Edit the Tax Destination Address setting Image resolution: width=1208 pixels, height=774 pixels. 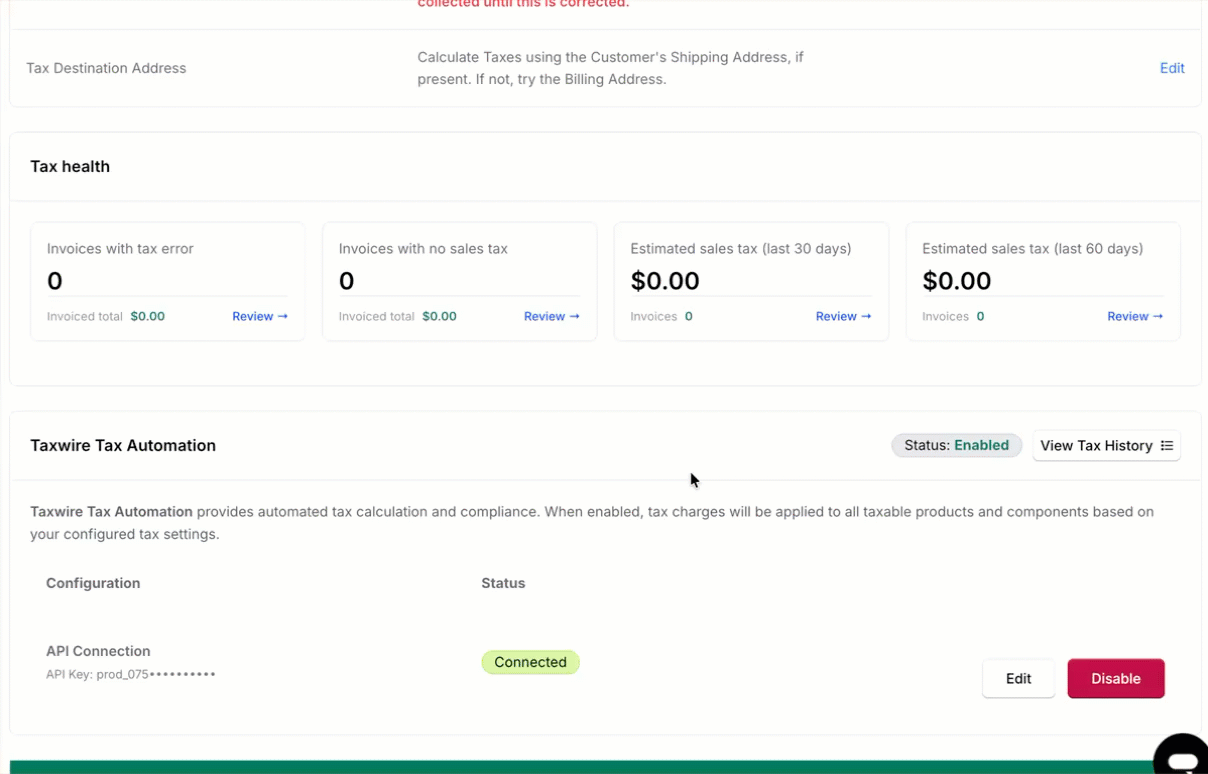click(1172, 68)
